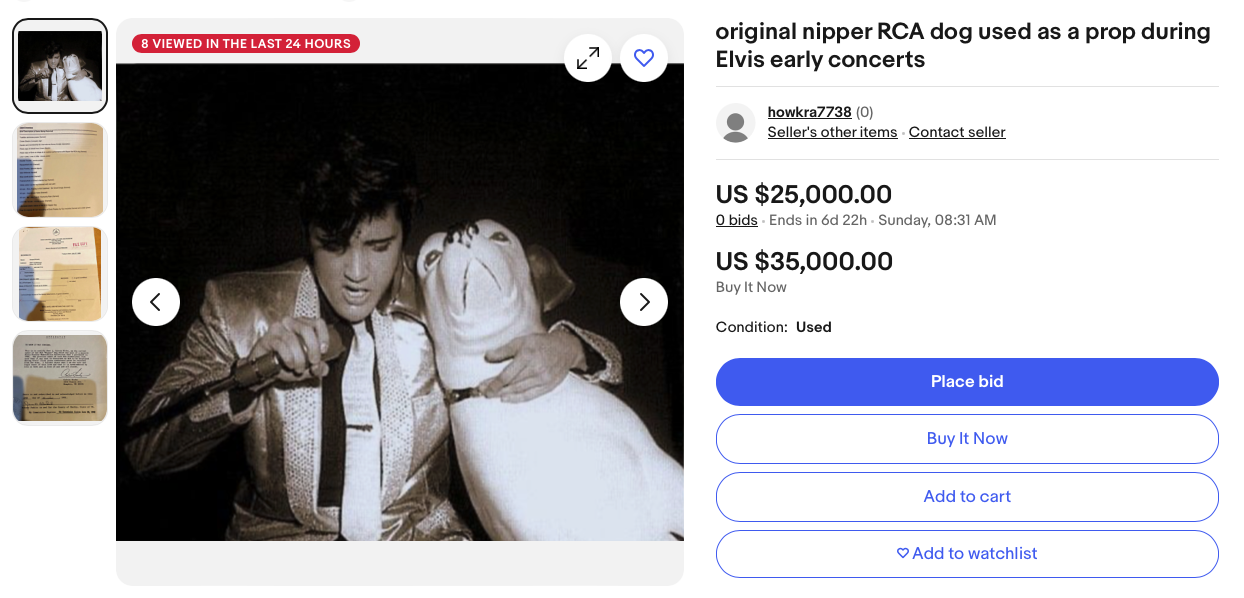1244x598 pixels.
Task: Click the heart icon on the main photo
Action: 644,58
